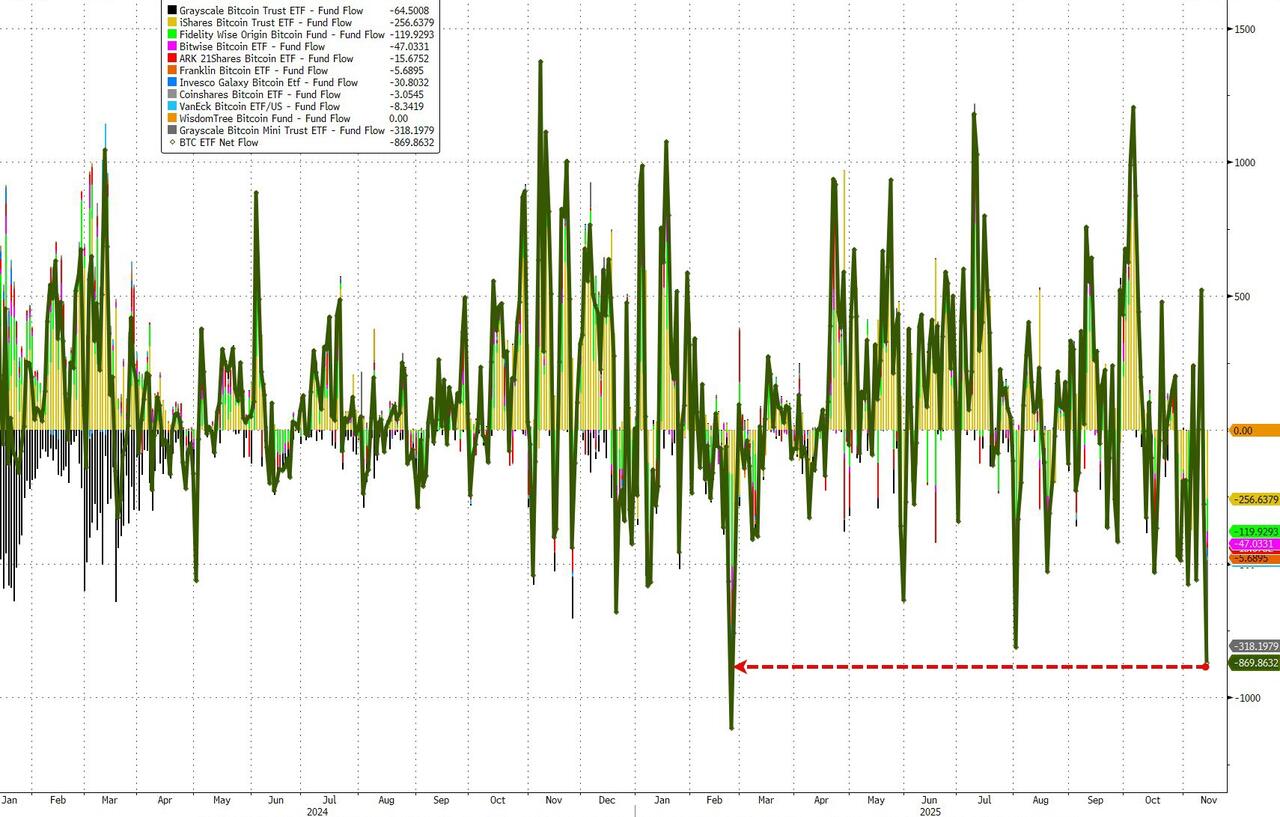Click the magenta Bitwise Bitcoin ETF legend swatch
This screenshot has width=1280, height=817.
[171, 47]
